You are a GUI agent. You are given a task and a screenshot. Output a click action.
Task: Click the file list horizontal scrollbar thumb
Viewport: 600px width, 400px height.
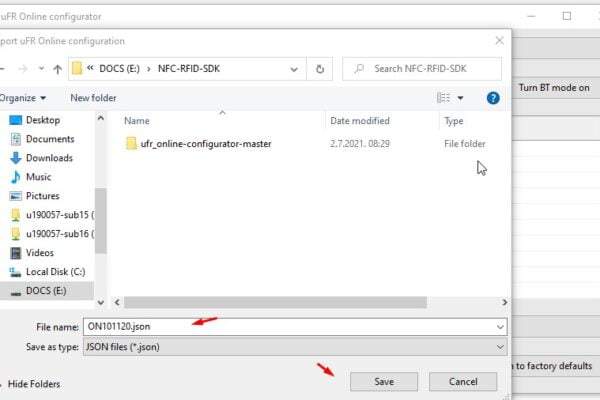[275, 302]
